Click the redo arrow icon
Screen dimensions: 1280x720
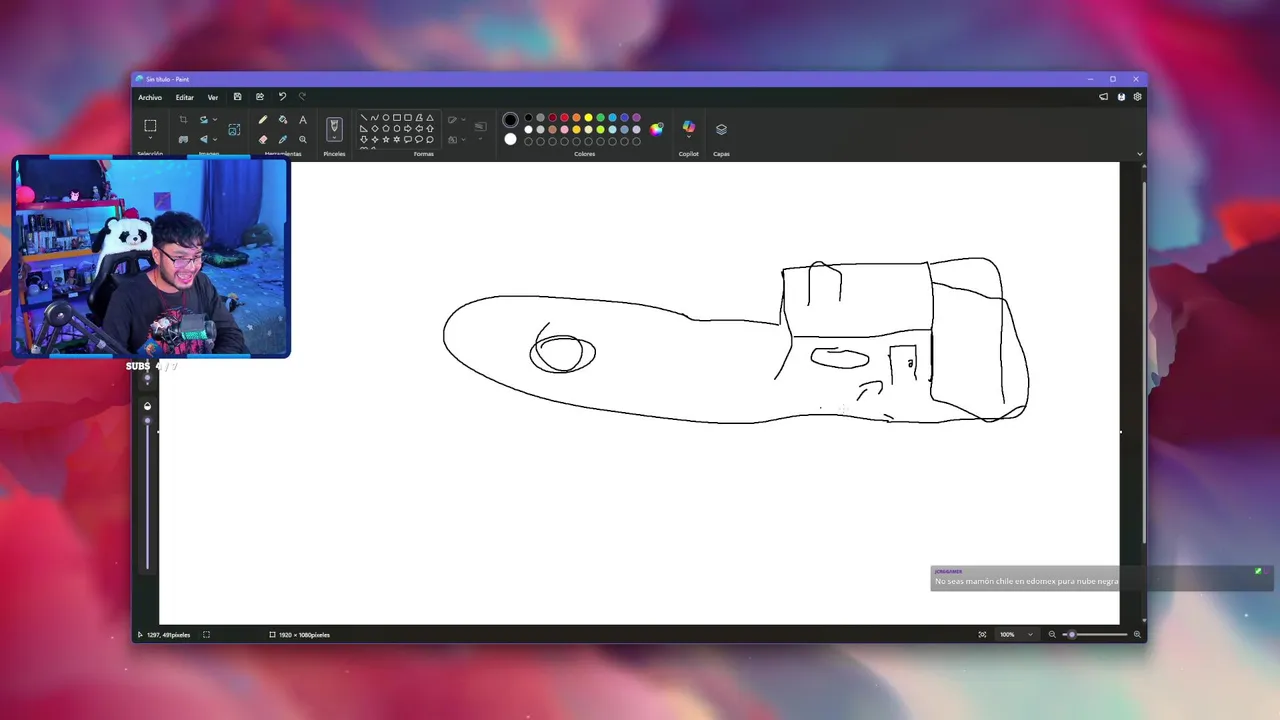[x=302, y=97]
